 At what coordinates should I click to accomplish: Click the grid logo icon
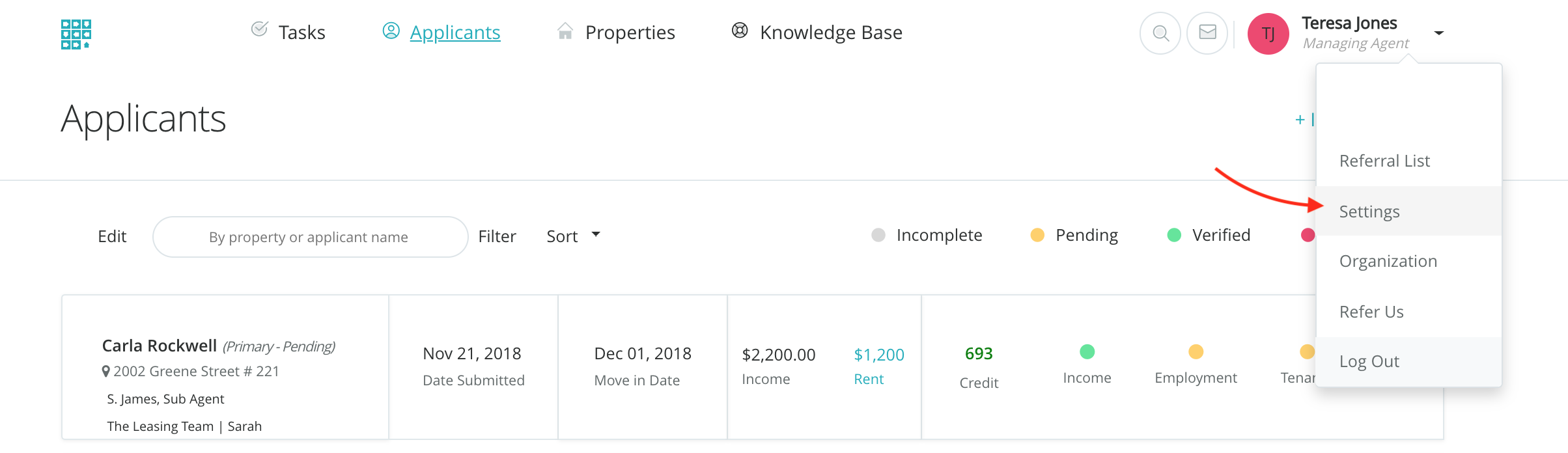click(x=76, y=34)
